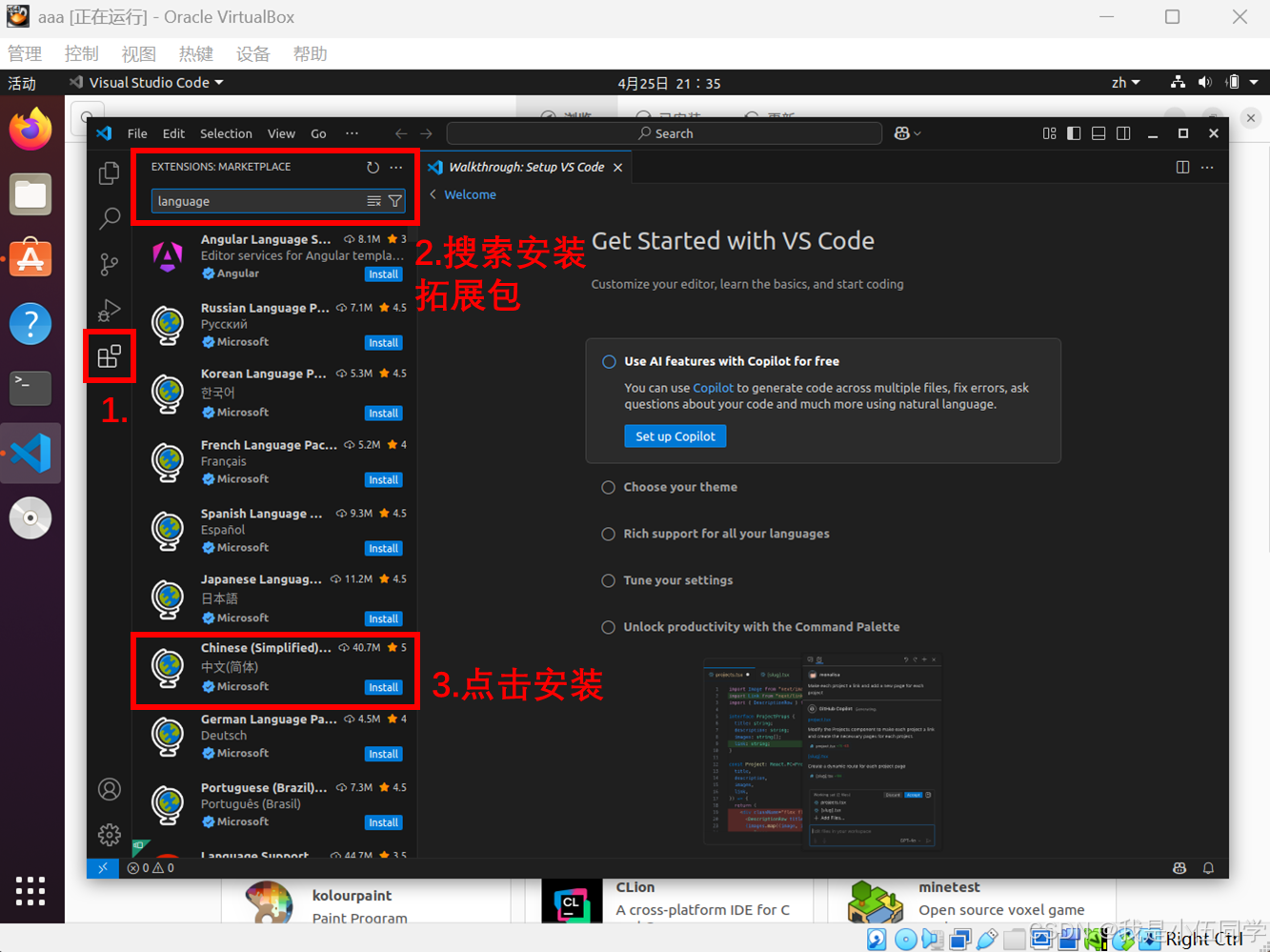The image size is (1270, 952).
Task: Go forward with the navigation arrow
Action: (x=426, y=133)
